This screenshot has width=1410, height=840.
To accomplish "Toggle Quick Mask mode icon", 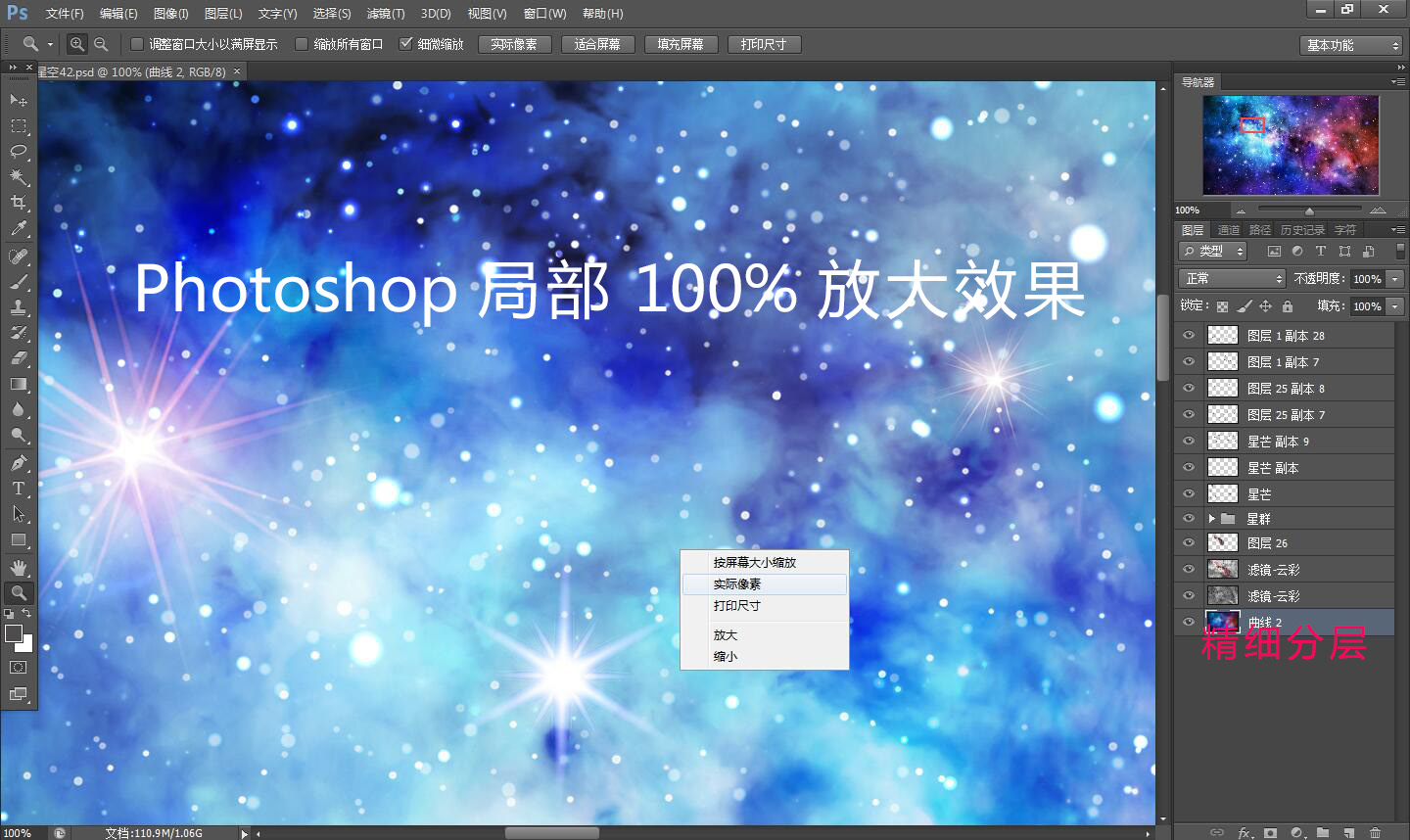I will (19, 668).
